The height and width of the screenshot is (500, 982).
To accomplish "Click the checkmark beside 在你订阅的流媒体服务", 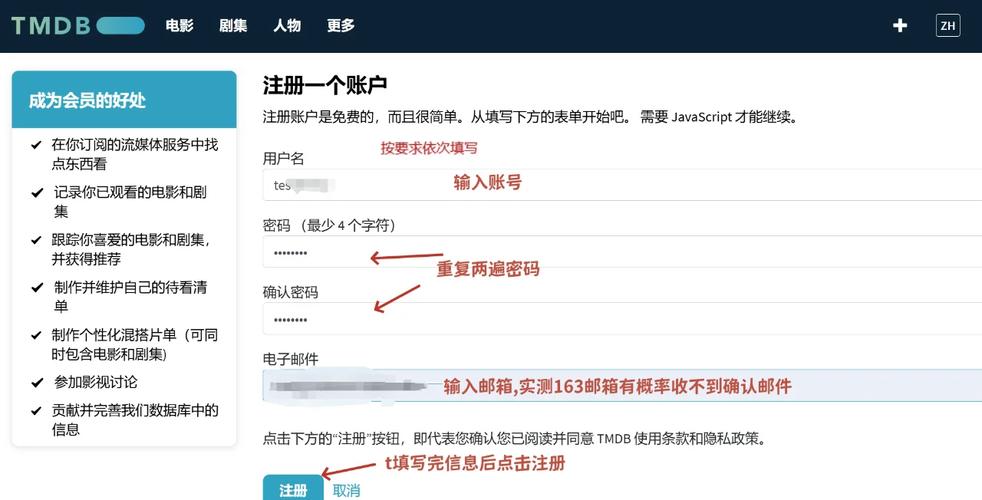I will tap(36, 145).
